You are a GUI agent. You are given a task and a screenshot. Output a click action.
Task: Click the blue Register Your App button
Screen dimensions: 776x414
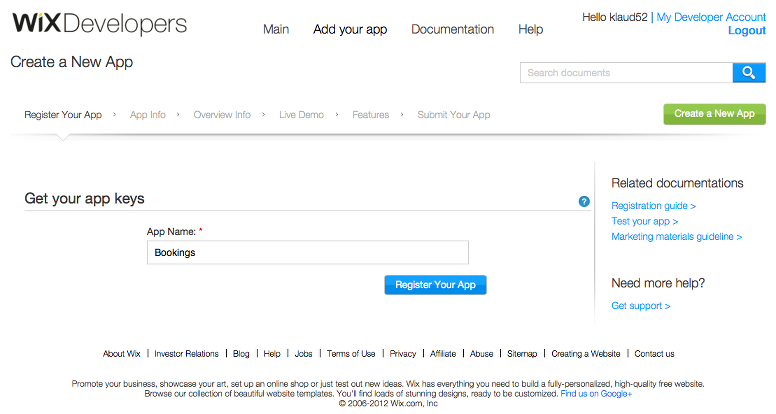click(x=436, y=285)
